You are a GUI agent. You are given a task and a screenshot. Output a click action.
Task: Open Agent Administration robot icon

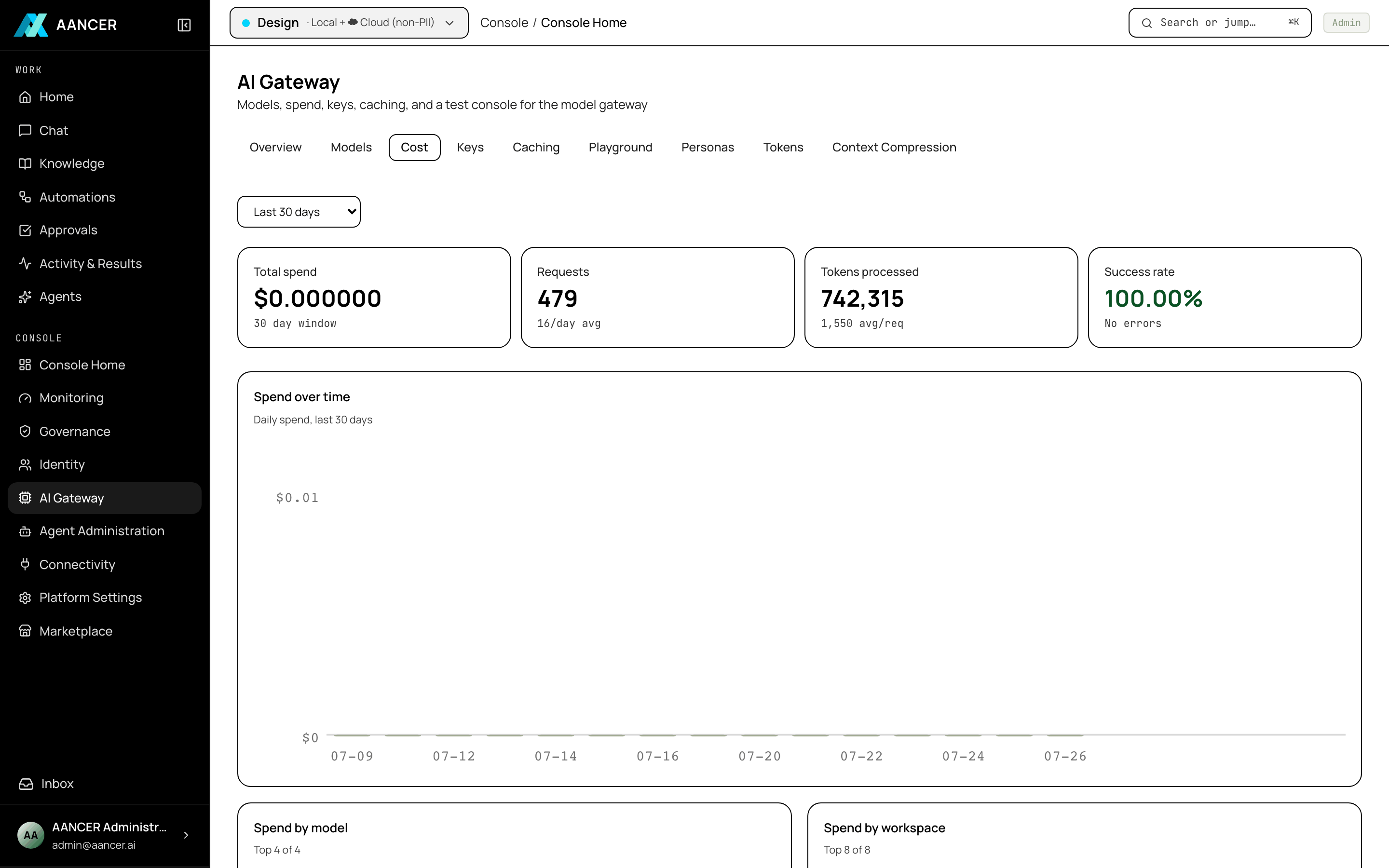(25, 531)
